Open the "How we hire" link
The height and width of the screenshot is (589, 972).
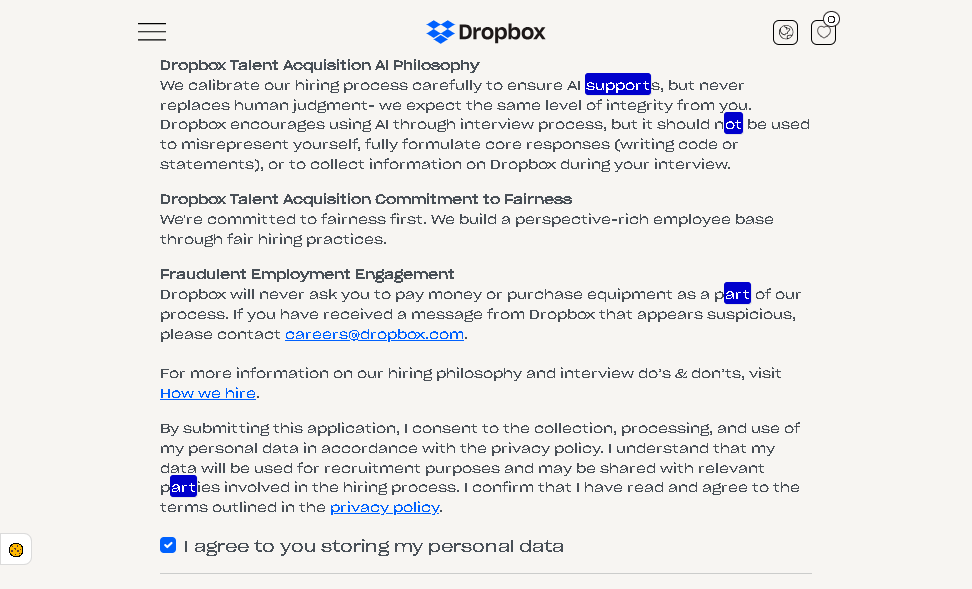tap(208, 393)
